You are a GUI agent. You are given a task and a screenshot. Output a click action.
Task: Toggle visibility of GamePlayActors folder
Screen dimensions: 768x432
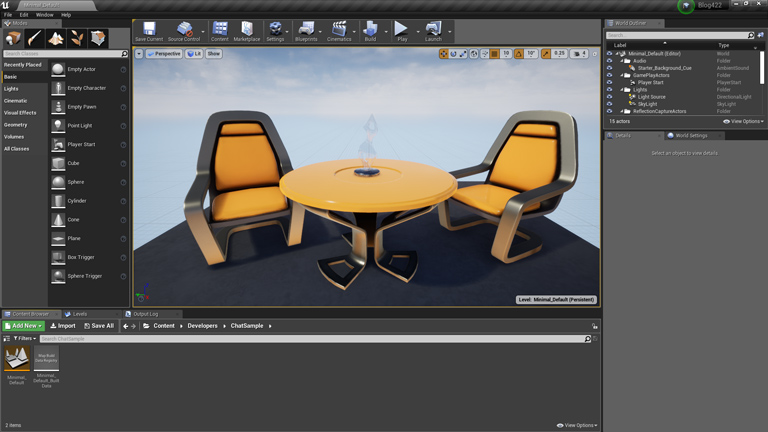609,75
